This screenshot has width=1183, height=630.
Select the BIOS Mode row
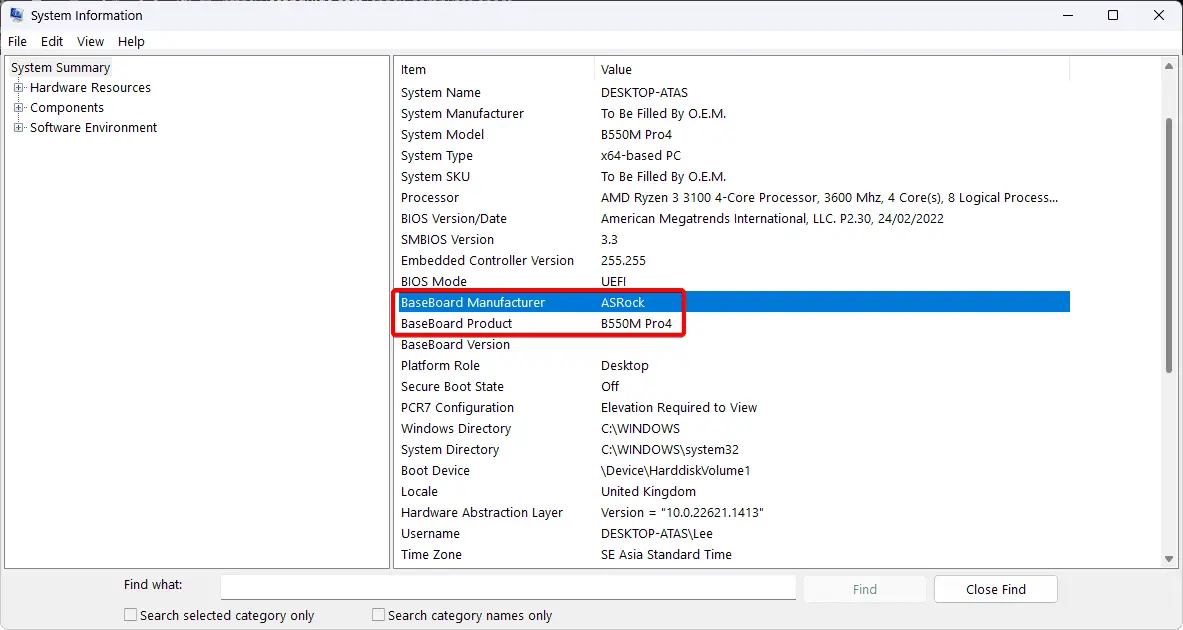[734, 281]
